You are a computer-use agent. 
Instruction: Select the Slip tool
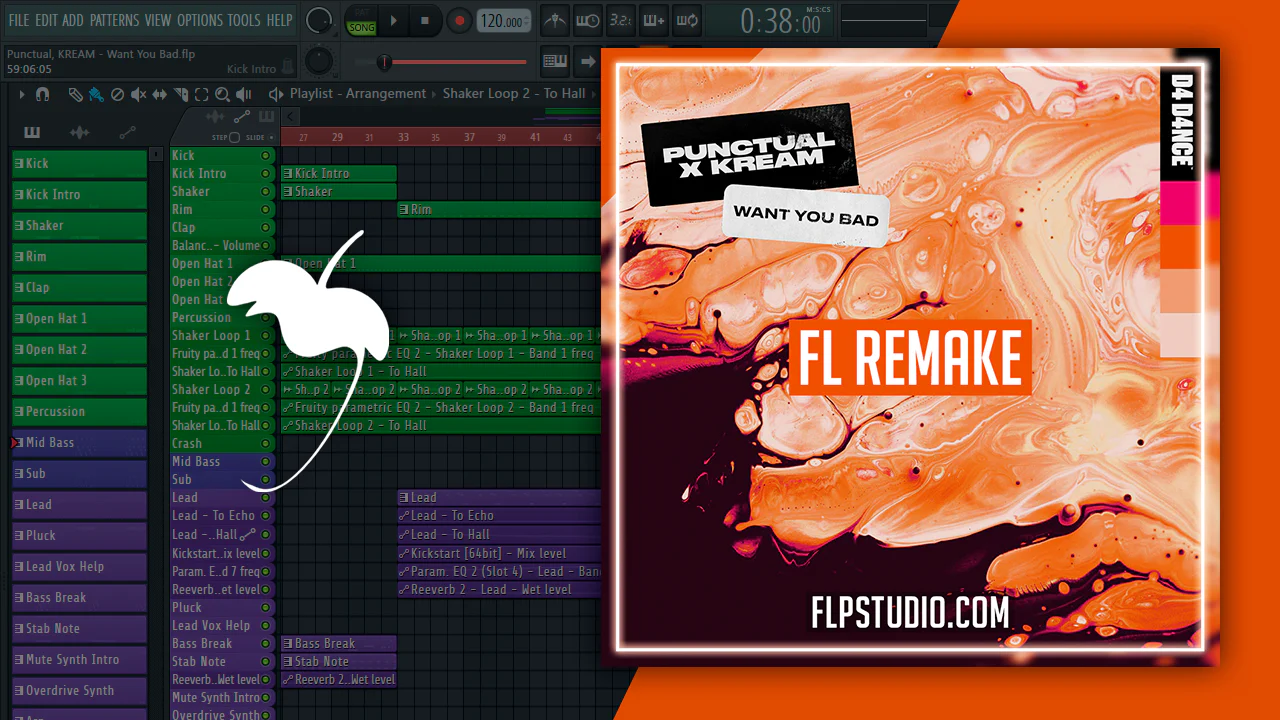click(x=160, y=94)
